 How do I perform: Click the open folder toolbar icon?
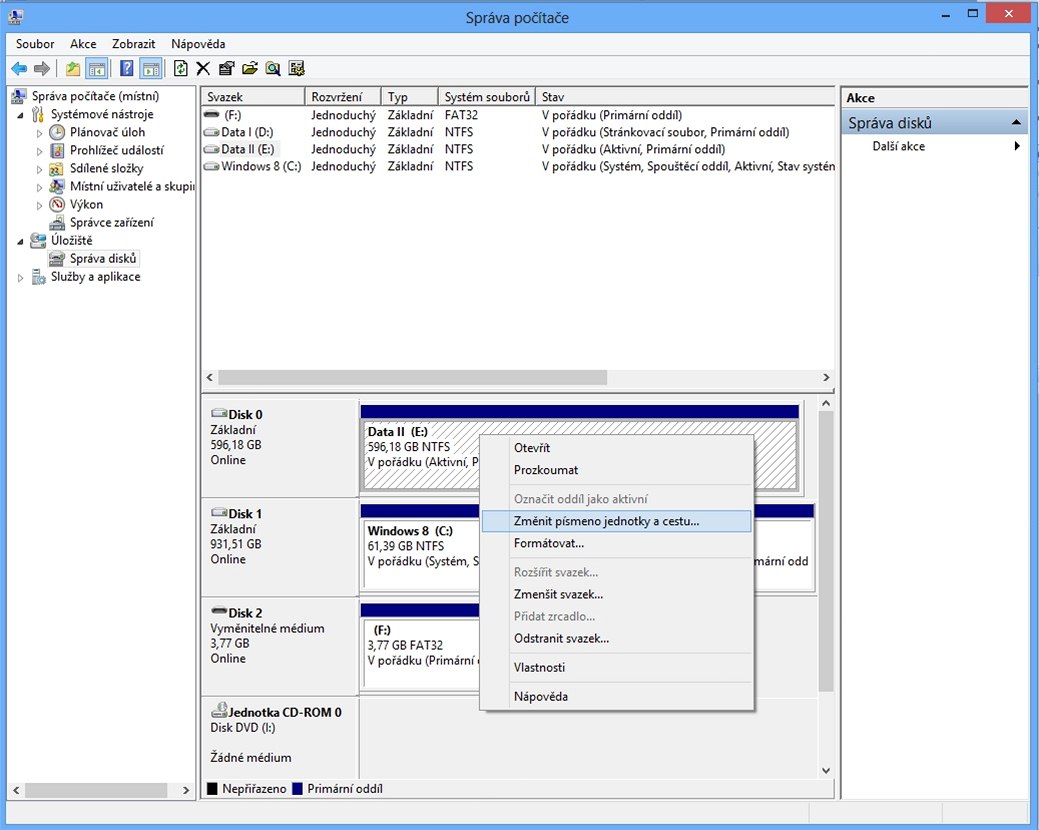249,68
